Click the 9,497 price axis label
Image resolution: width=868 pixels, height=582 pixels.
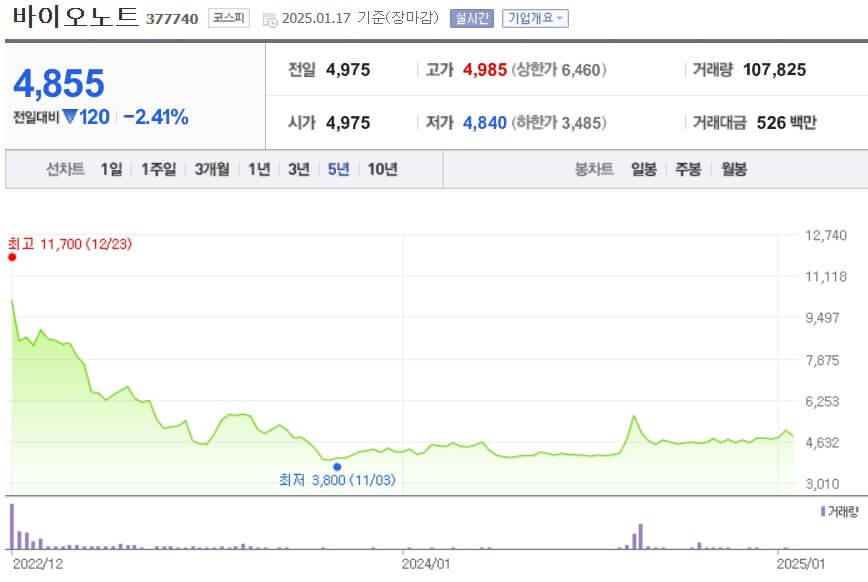point(822,318)
